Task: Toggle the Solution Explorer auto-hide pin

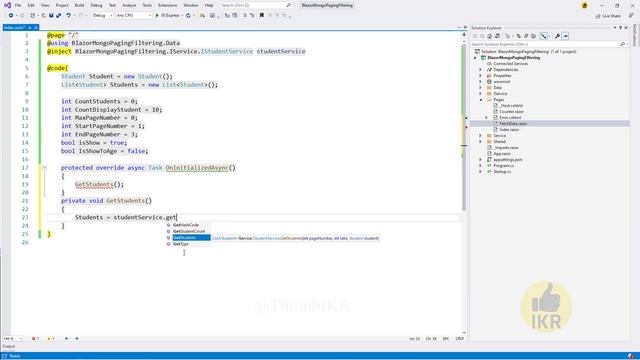Action: tap(620, 28)
